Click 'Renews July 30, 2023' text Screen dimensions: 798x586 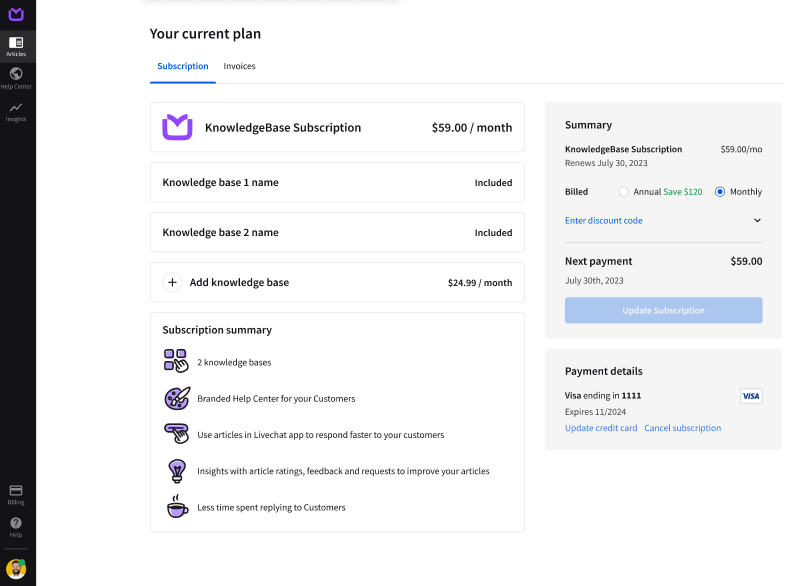(606, 163)
